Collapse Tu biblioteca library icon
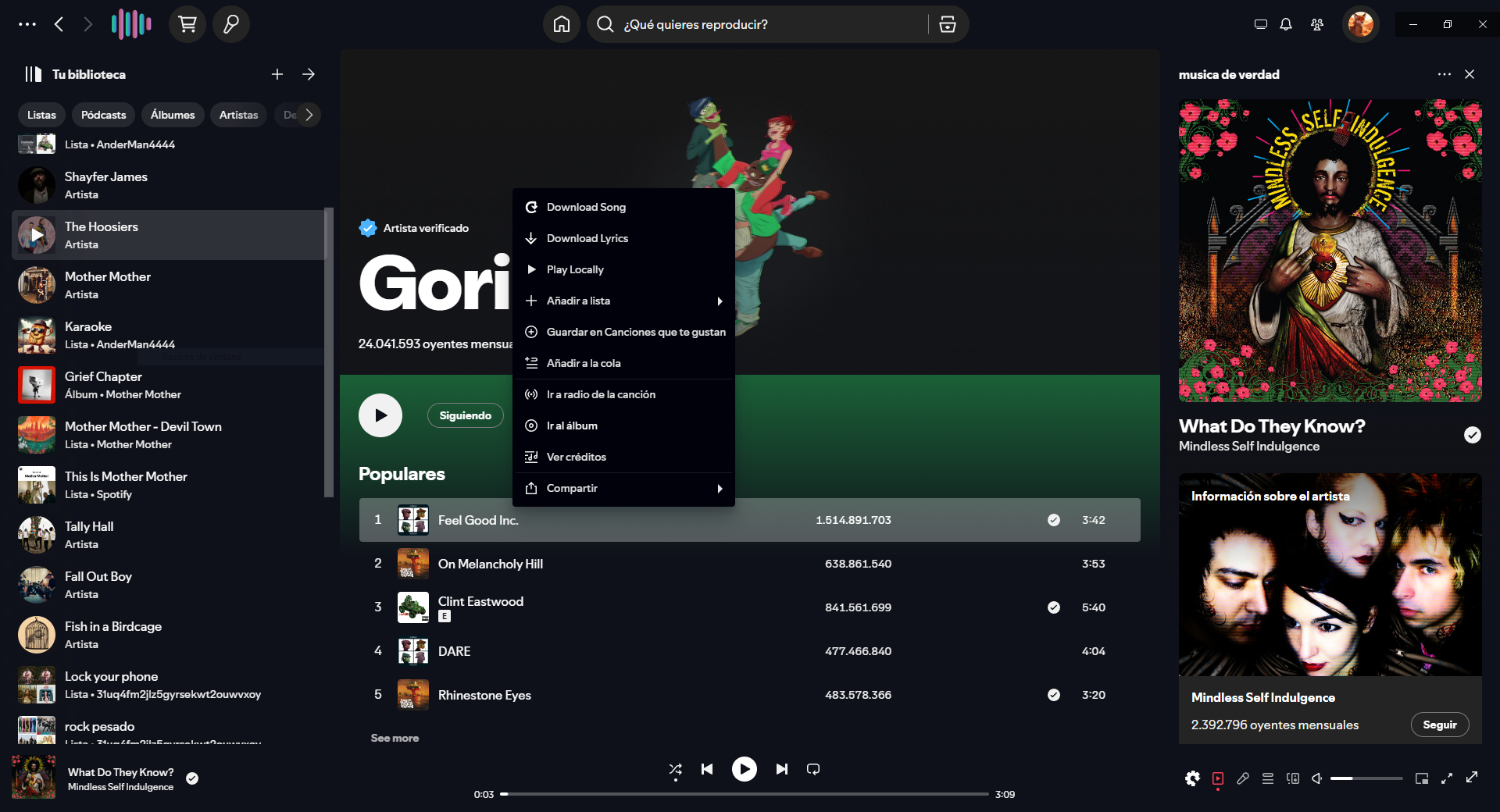The image size is (1500, 812). click(33, 74)
